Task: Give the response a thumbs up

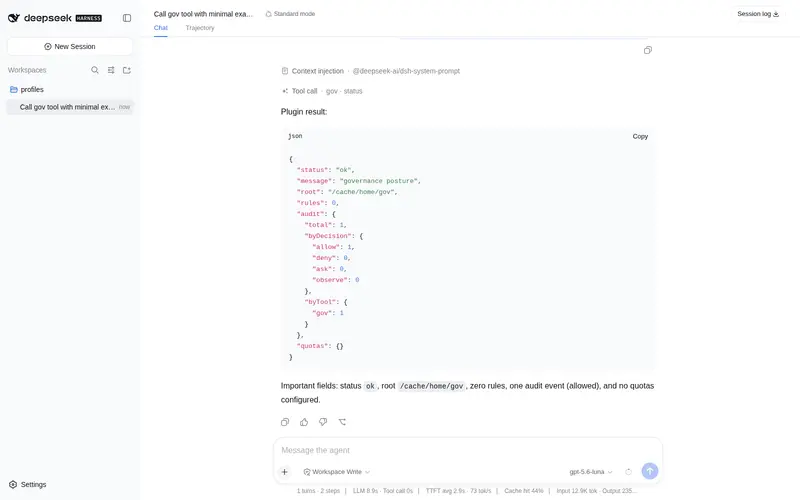Action: pos(304,422)
